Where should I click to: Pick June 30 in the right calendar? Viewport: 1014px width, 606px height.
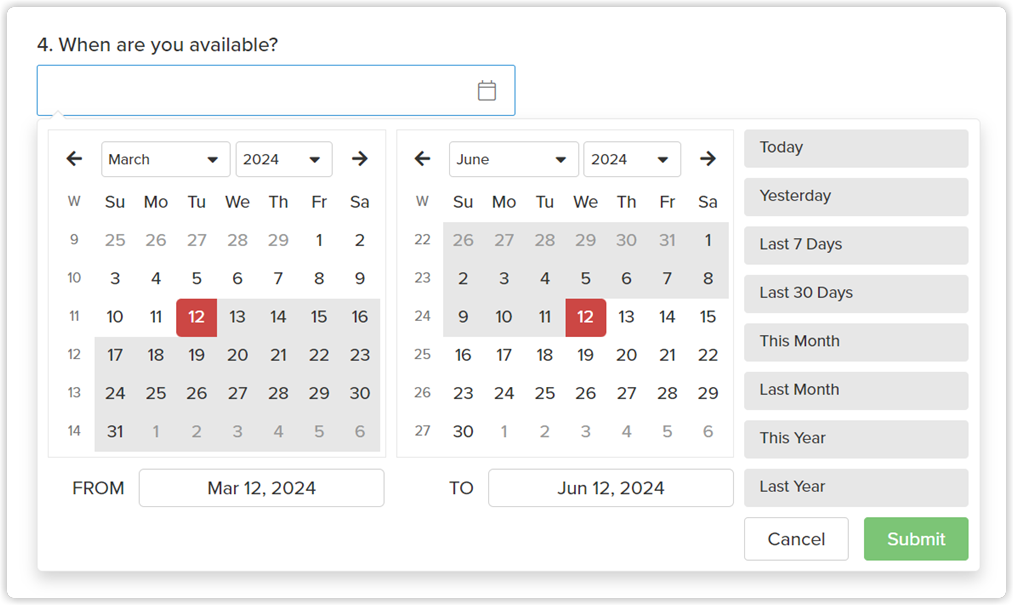click(463, 431)
